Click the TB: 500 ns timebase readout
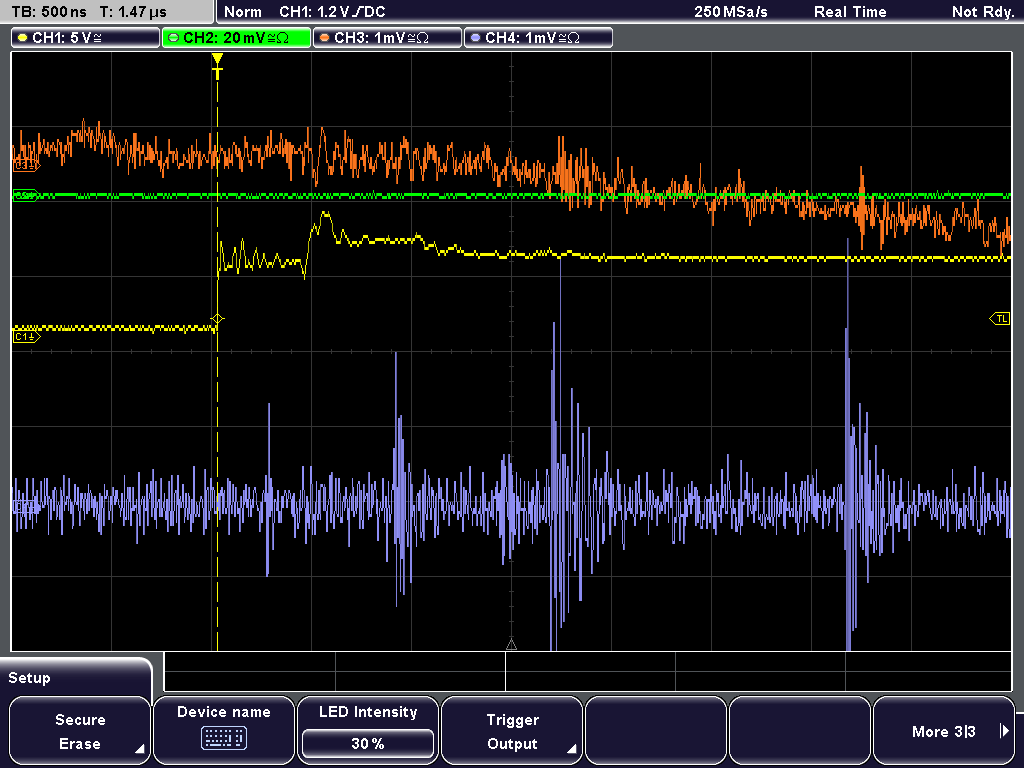The height and width of the screenshot is (768, 1024). (49, 12)
